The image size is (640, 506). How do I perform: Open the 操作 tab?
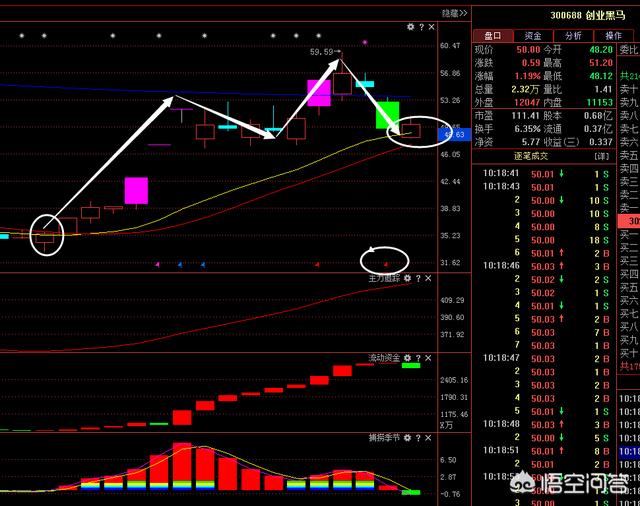pyautogui.click(x=614, y=35)
